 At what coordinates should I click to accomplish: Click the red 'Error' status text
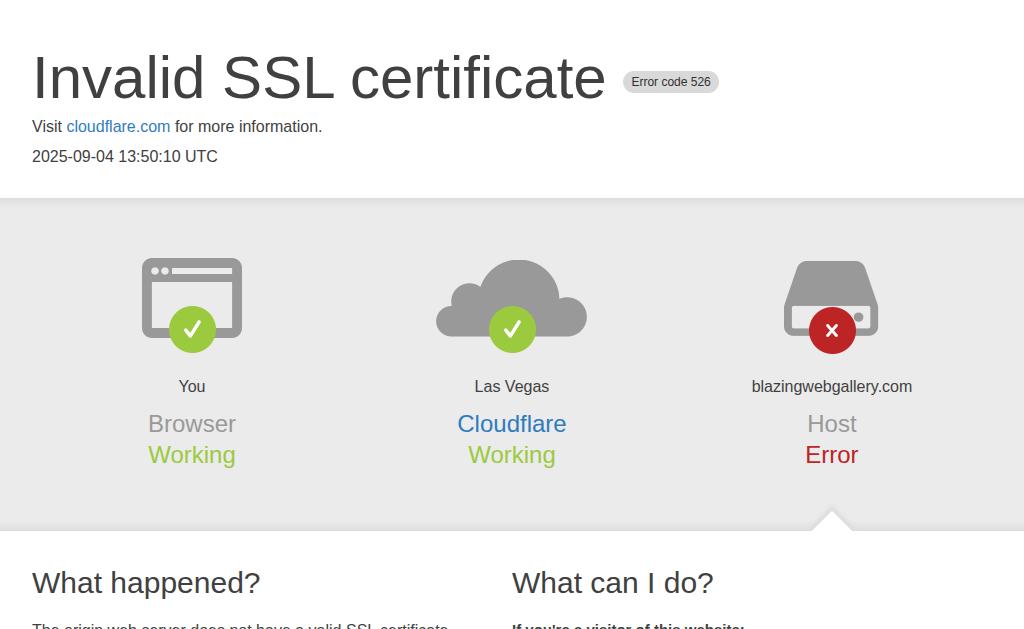831,455
